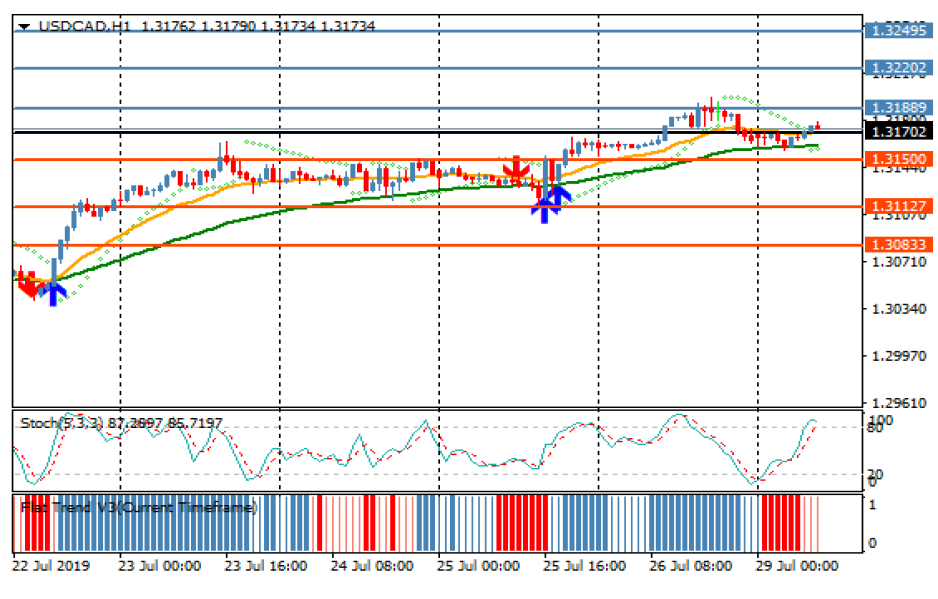Click the 29 Jul 00:00 time label
The width and height of the screenshot is (938, 599).
tap(797, 566)
